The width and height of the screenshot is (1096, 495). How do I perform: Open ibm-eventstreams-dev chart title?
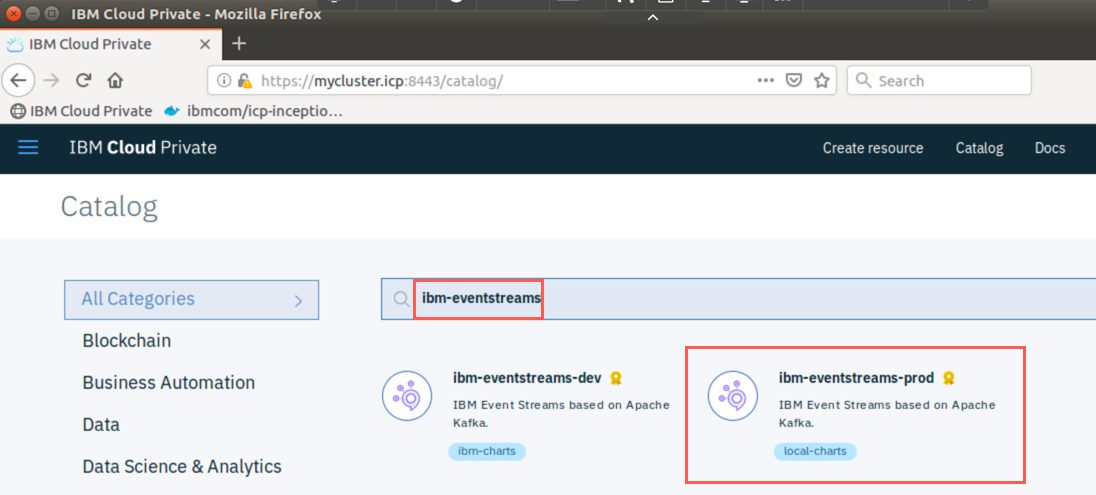pyautogui.click(x=527, y=378)
